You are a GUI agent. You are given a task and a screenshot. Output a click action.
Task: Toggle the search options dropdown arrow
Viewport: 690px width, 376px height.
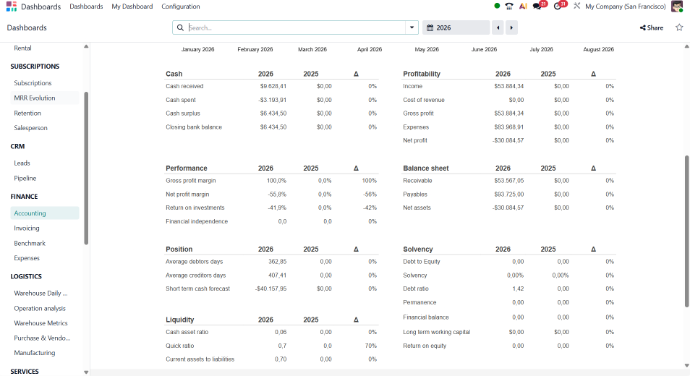411,28
